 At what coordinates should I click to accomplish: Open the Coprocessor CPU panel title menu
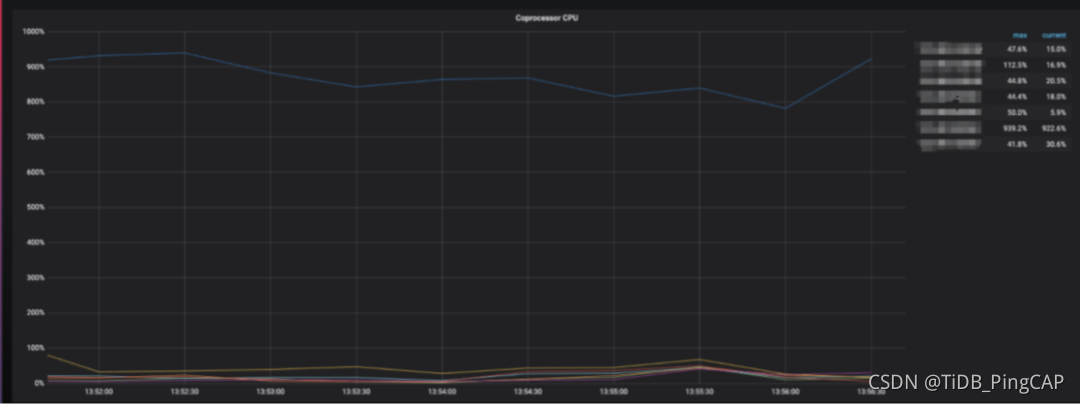(547, 18)
